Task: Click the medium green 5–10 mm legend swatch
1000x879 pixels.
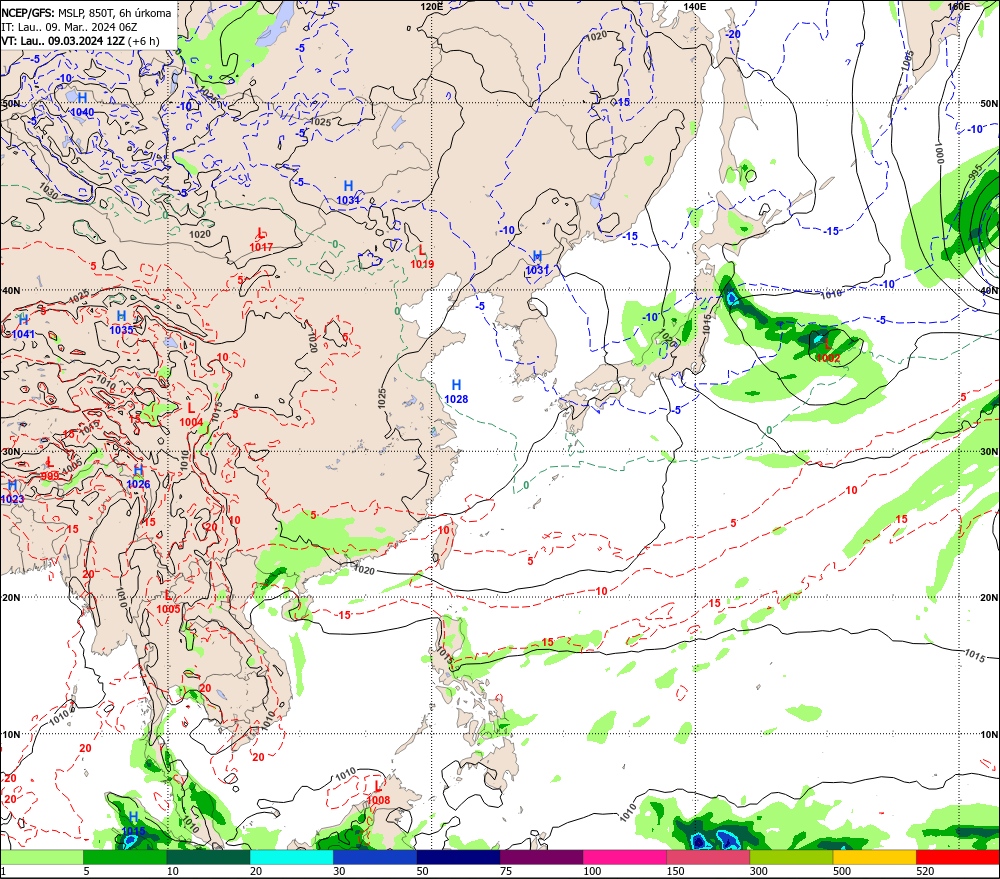Action: point(125,857)
